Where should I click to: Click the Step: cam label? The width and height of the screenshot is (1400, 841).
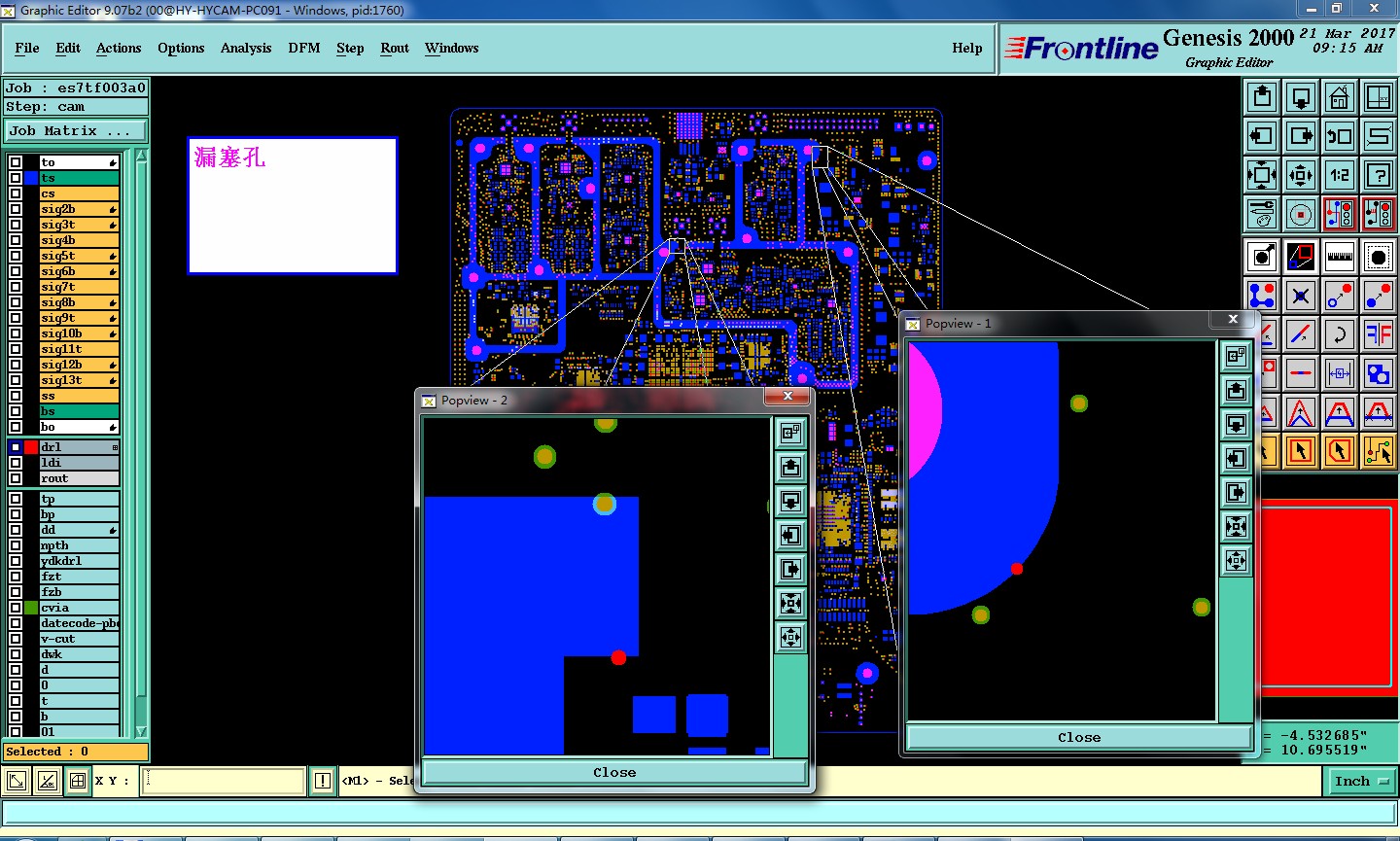(x=76, y=107)
